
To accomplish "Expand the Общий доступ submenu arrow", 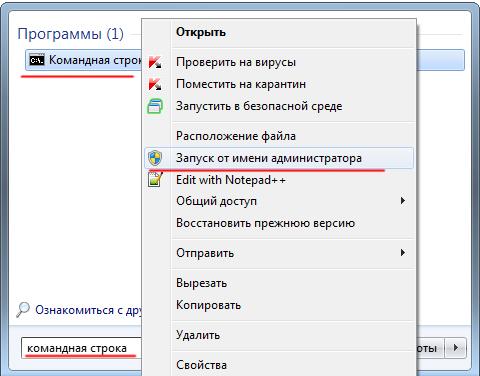I will [x=403, y=201].
